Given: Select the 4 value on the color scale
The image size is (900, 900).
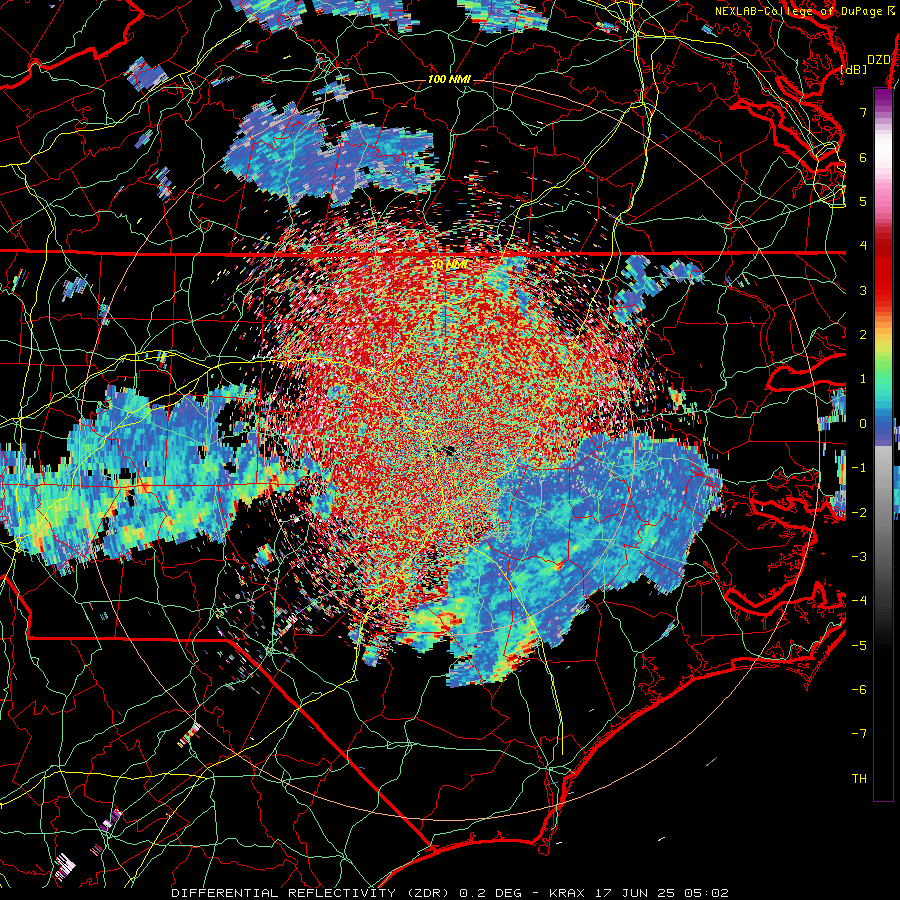Looking at the screenshot, I should pyautogui.click(x=863, y=246).
